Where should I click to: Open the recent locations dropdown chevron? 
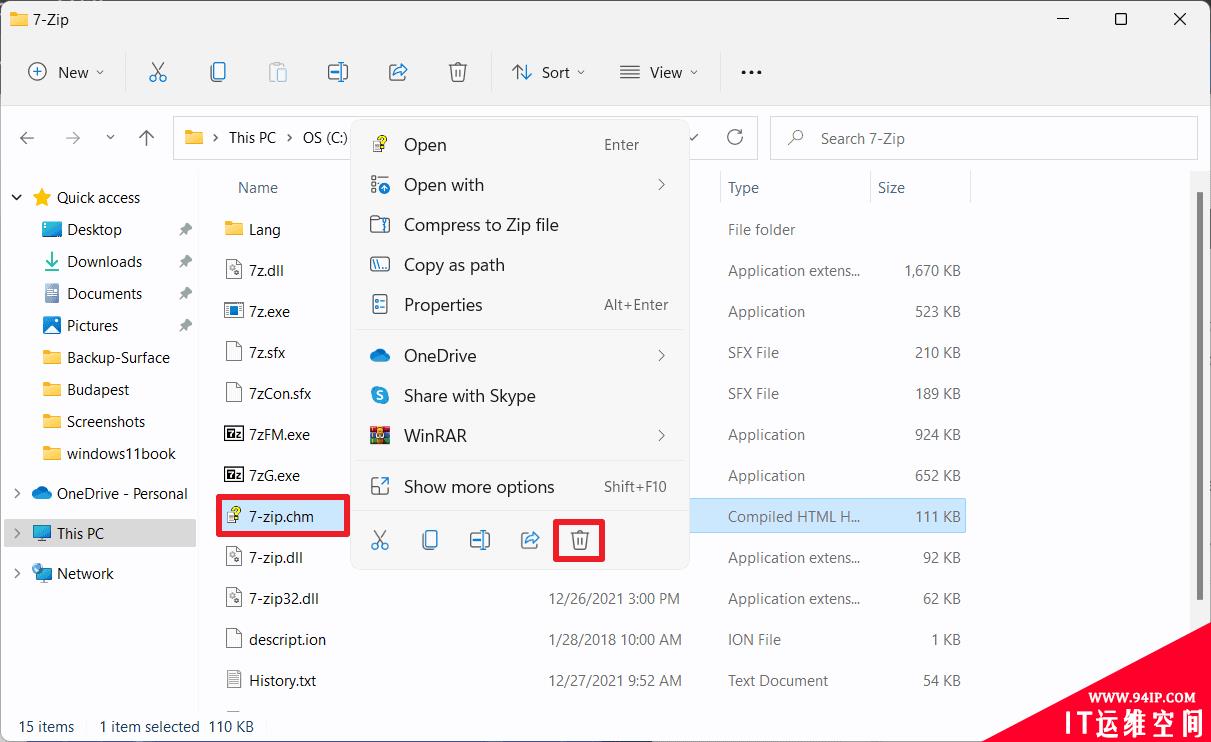pos(110,138)
